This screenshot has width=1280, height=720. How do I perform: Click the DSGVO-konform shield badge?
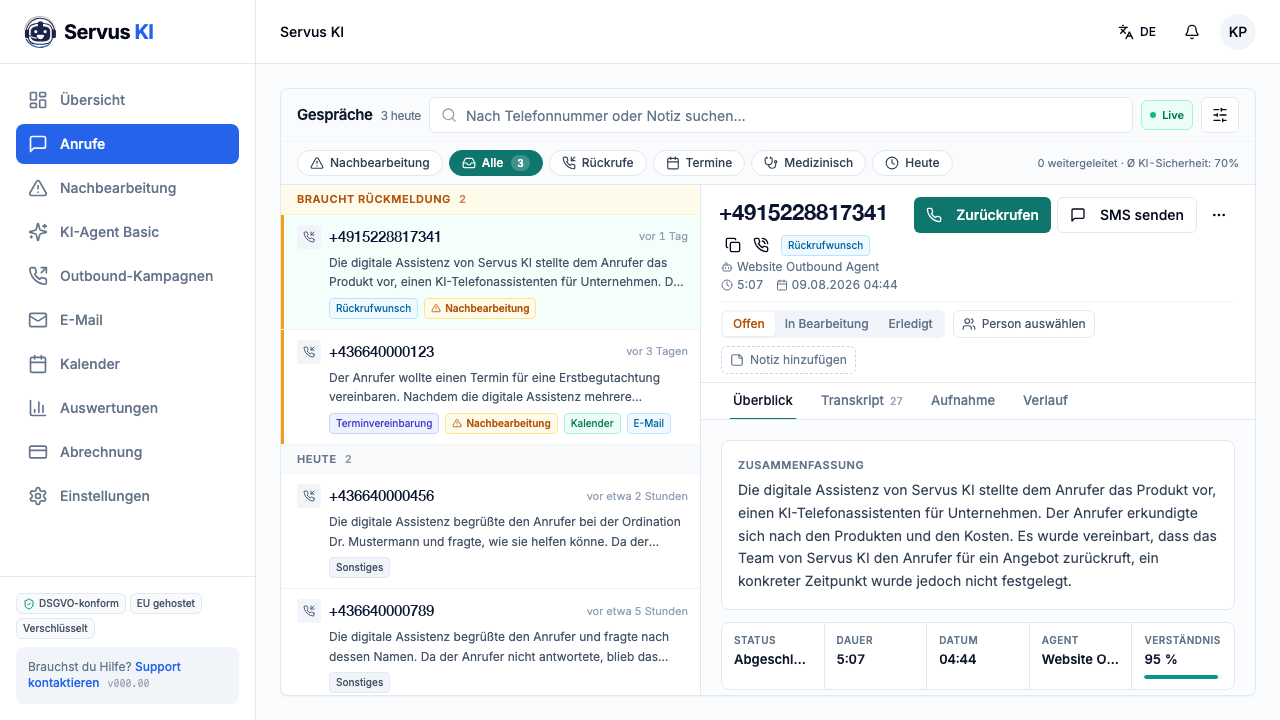click(70, 603)
